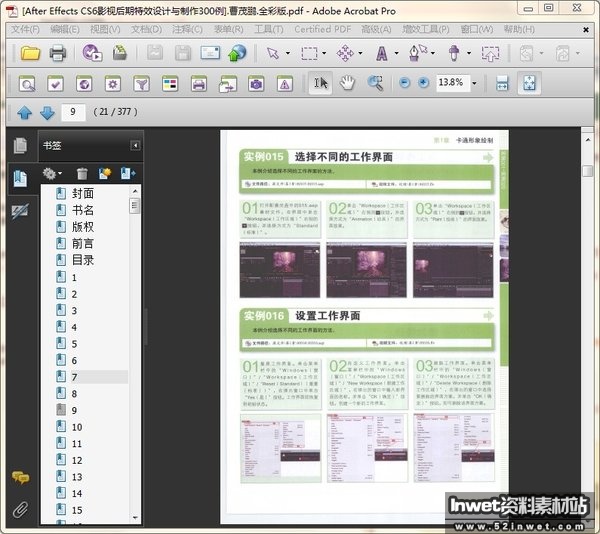Select the arrow pointer tool
Viewport: 600px width, 534px height.
coord(273,53)
